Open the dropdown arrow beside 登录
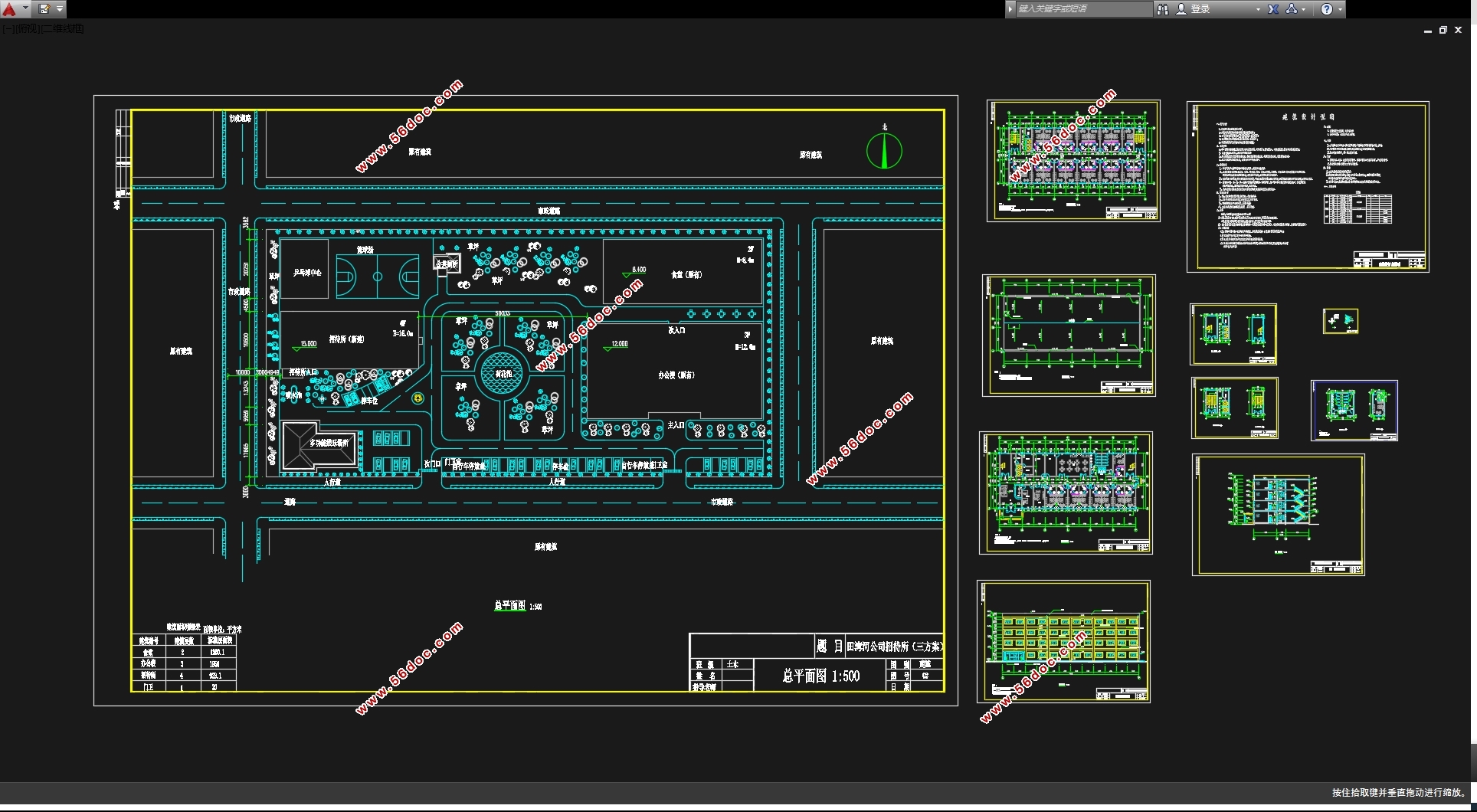 click(x=1258, y=10)
